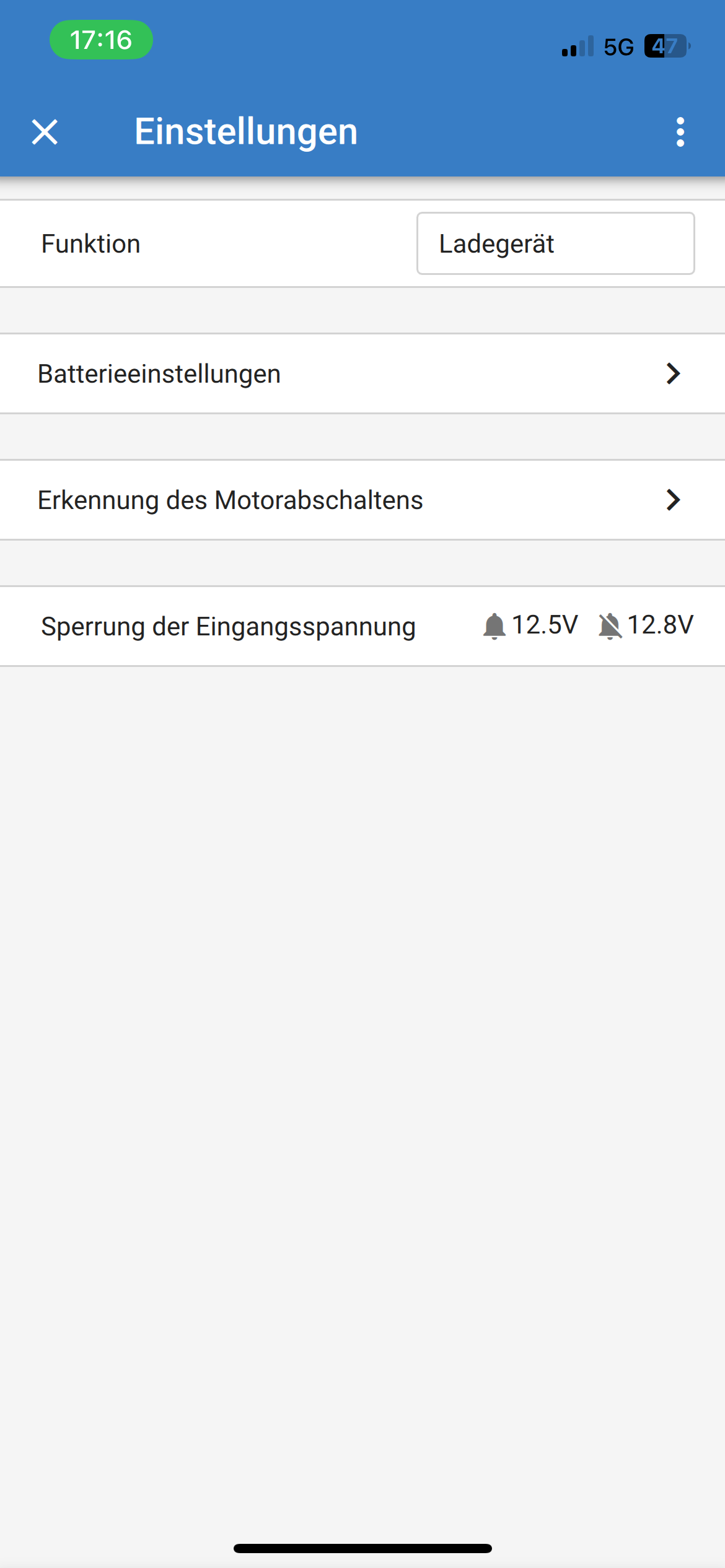Image resolution: width=725 pixels, height=1568 pixels.
Task: Tap the Funktion label
Action: (x=91, y=244)
